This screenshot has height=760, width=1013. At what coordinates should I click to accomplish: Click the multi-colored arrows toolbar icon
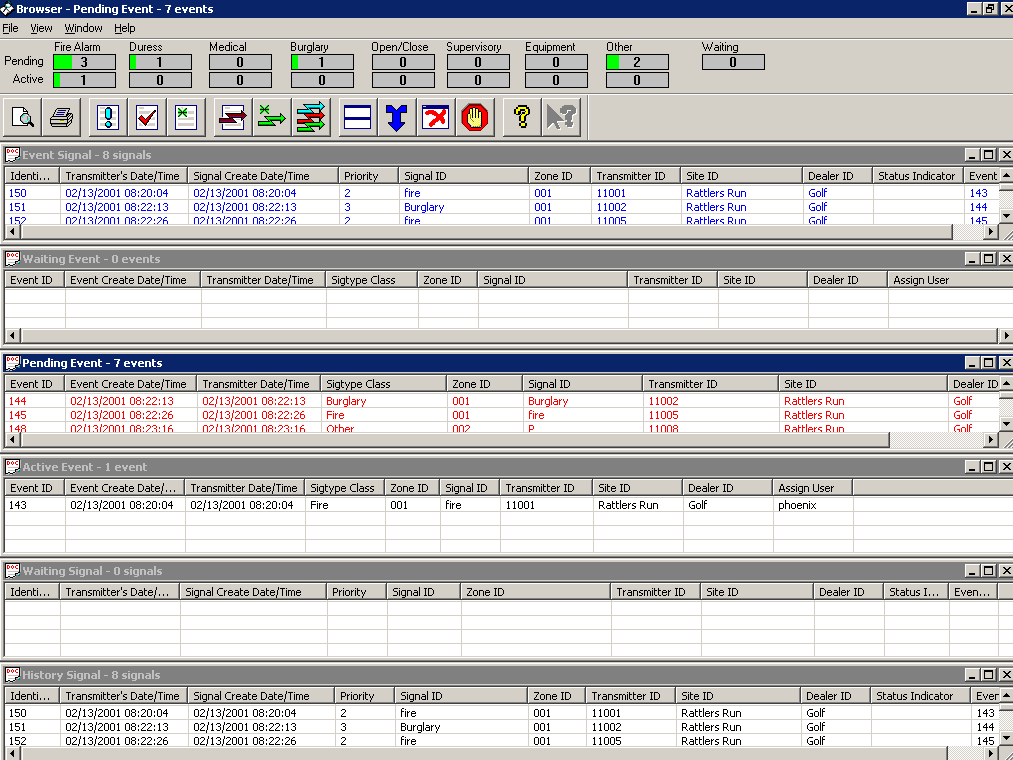(x=311, y=118)
